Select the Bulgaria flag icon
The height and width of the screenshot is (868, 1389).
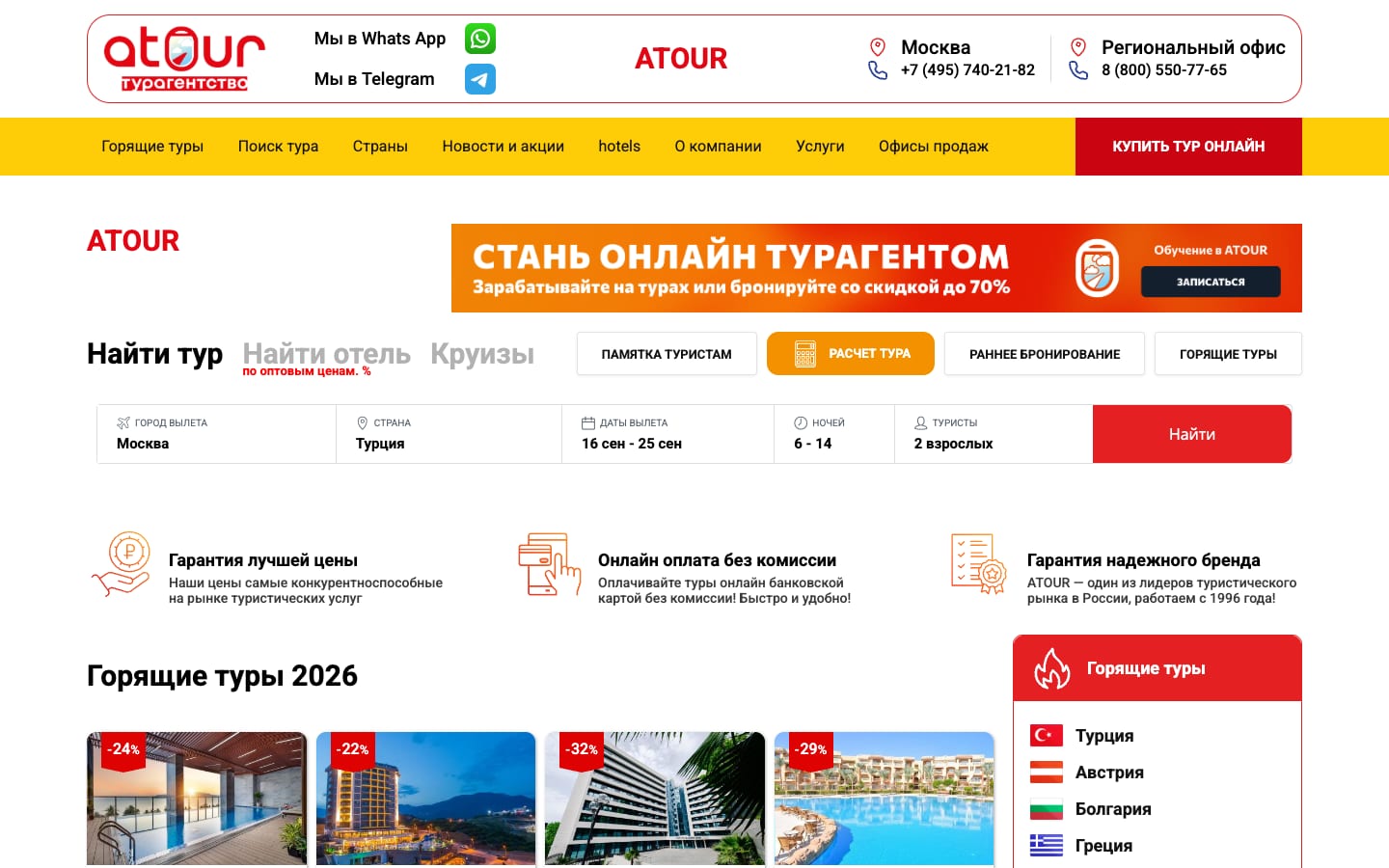coord(1047,809)
